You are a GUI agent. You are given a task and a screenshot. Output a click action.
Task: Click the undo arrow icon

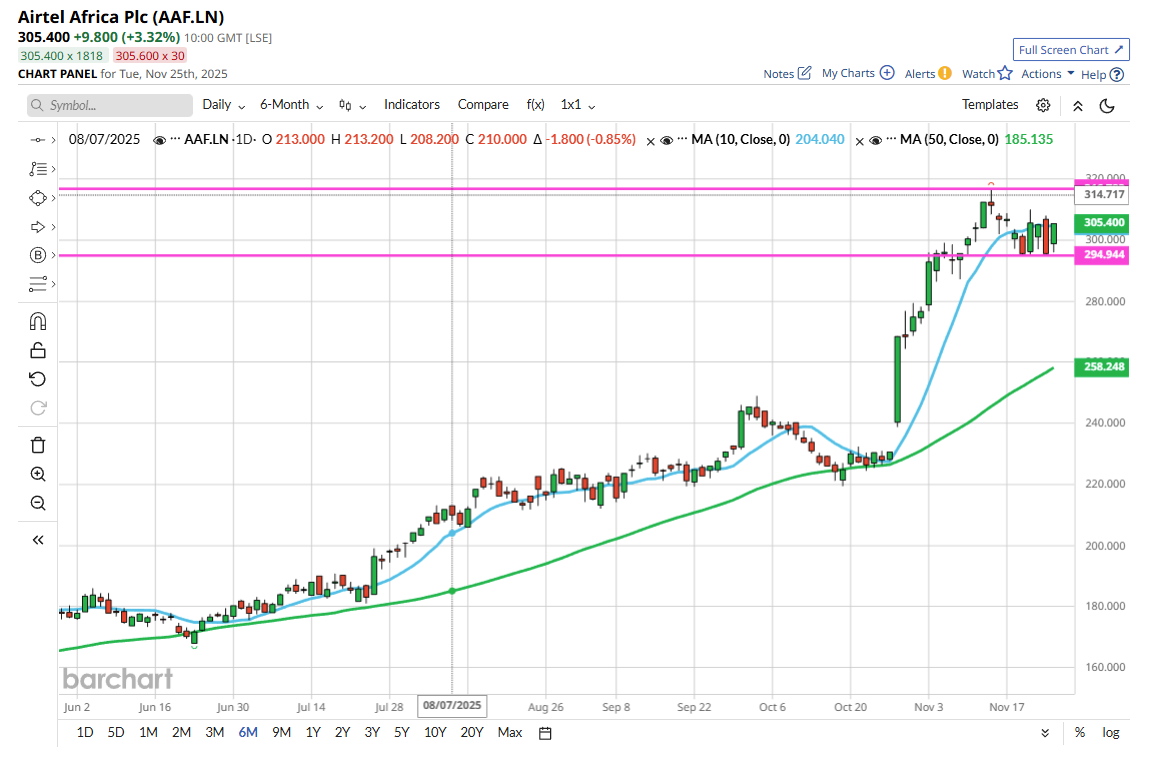[x=38, y=378]
